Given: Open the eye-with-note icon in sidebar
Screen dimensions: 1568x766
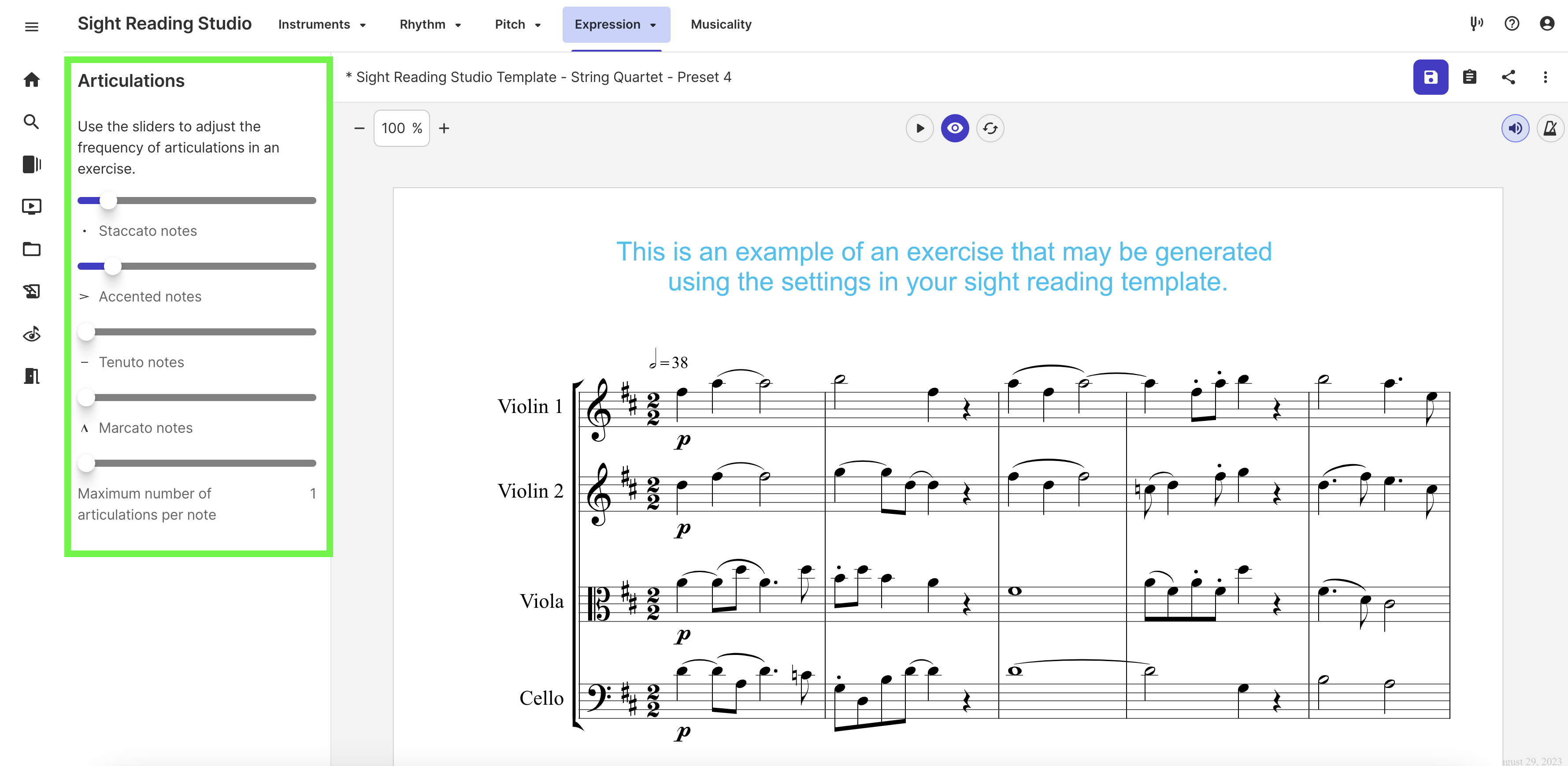Looking at the screenshot, I should click(32, 334).
